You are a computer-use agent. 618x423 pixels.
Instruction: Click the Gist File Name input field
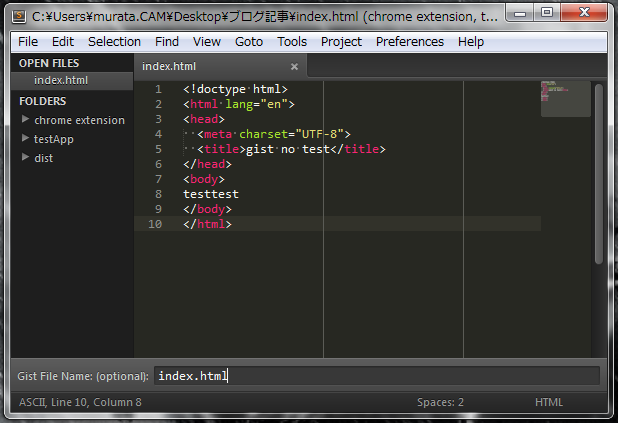pyautogui.click(x=377, y=376)
